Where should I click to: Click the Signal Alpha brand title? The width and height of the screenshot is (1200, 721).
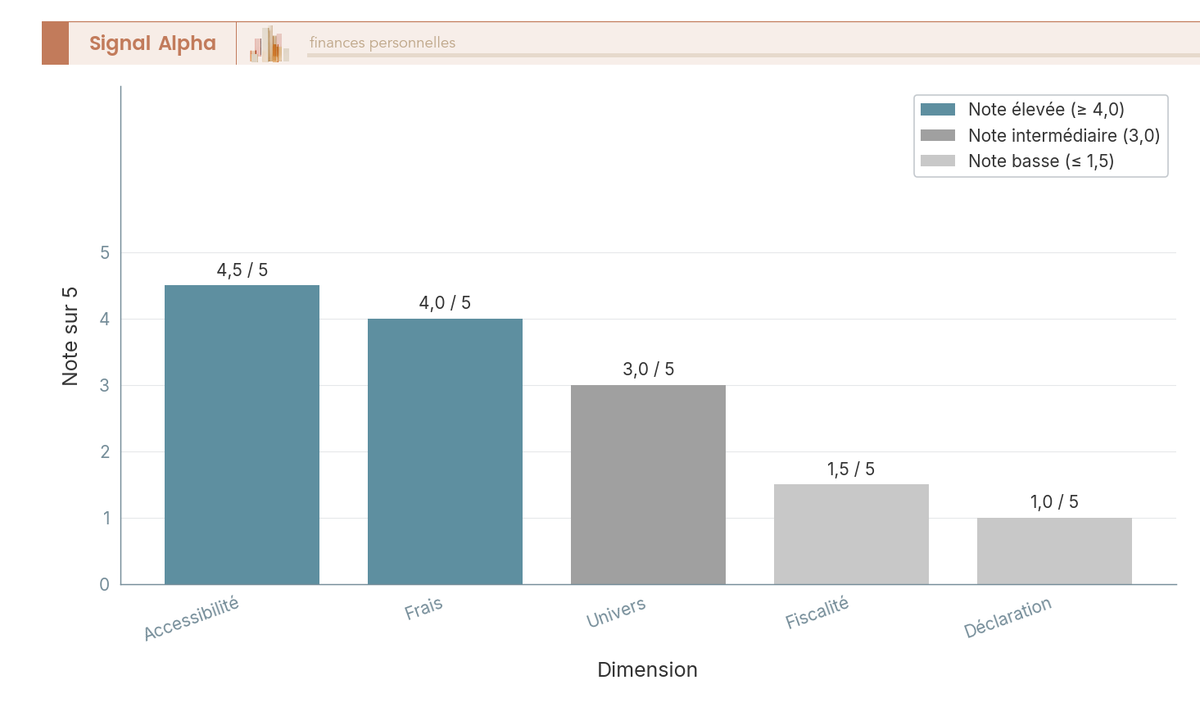(152, 43)
